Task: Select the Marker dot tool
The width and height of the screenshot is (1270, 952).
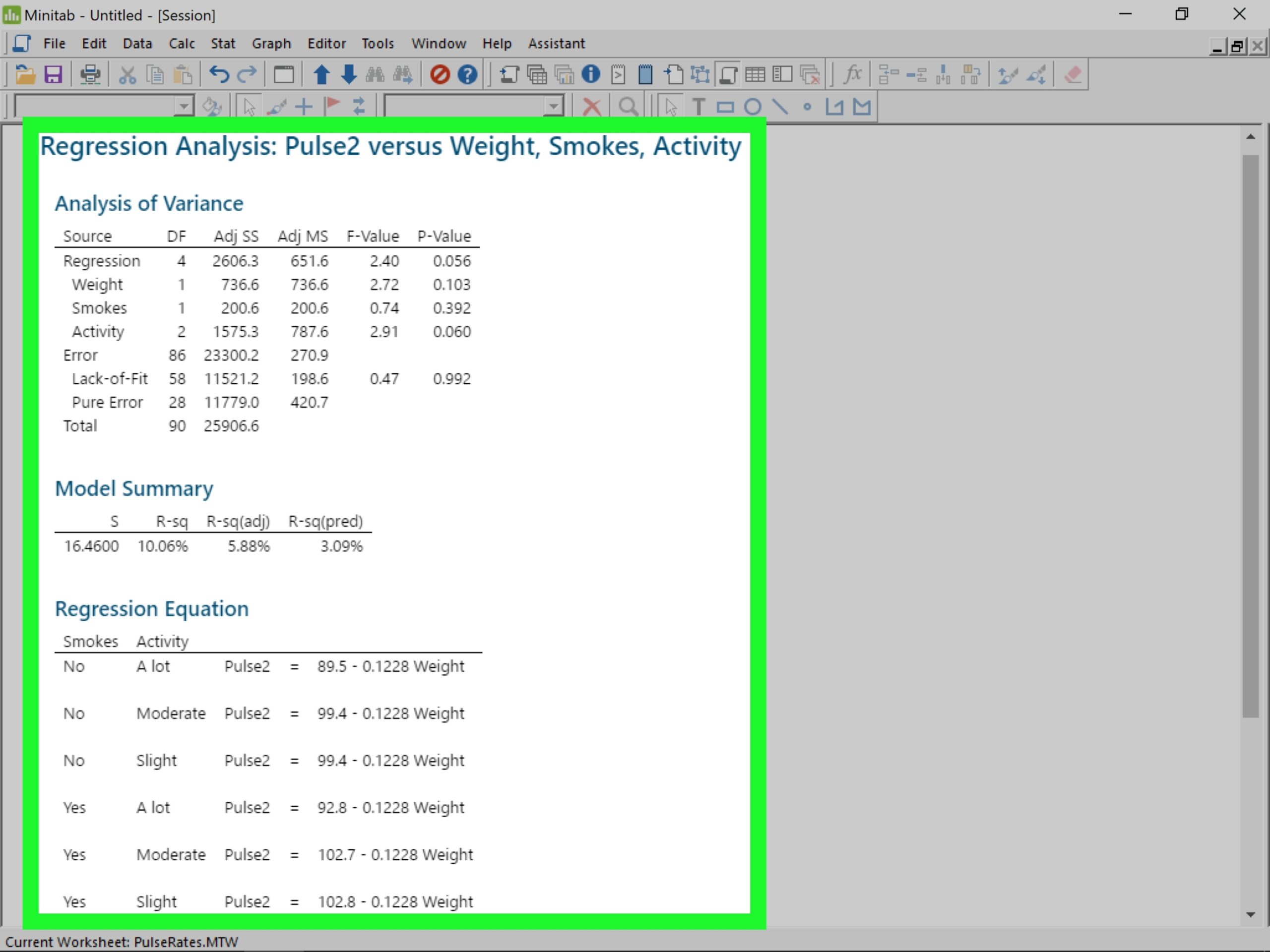Action: pos(807,107)
